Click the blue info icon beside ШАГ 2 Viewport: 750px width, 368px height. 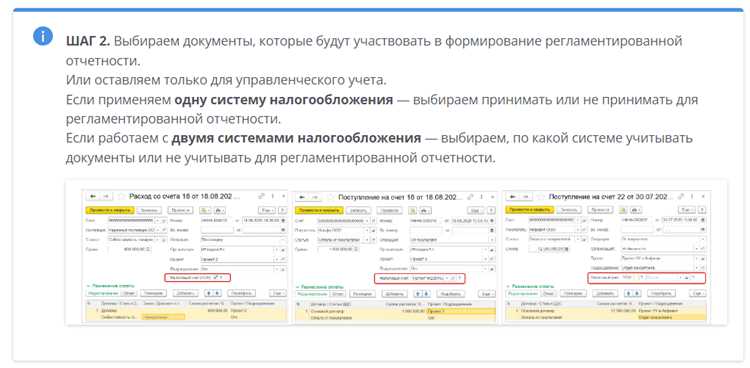(43, 36)
